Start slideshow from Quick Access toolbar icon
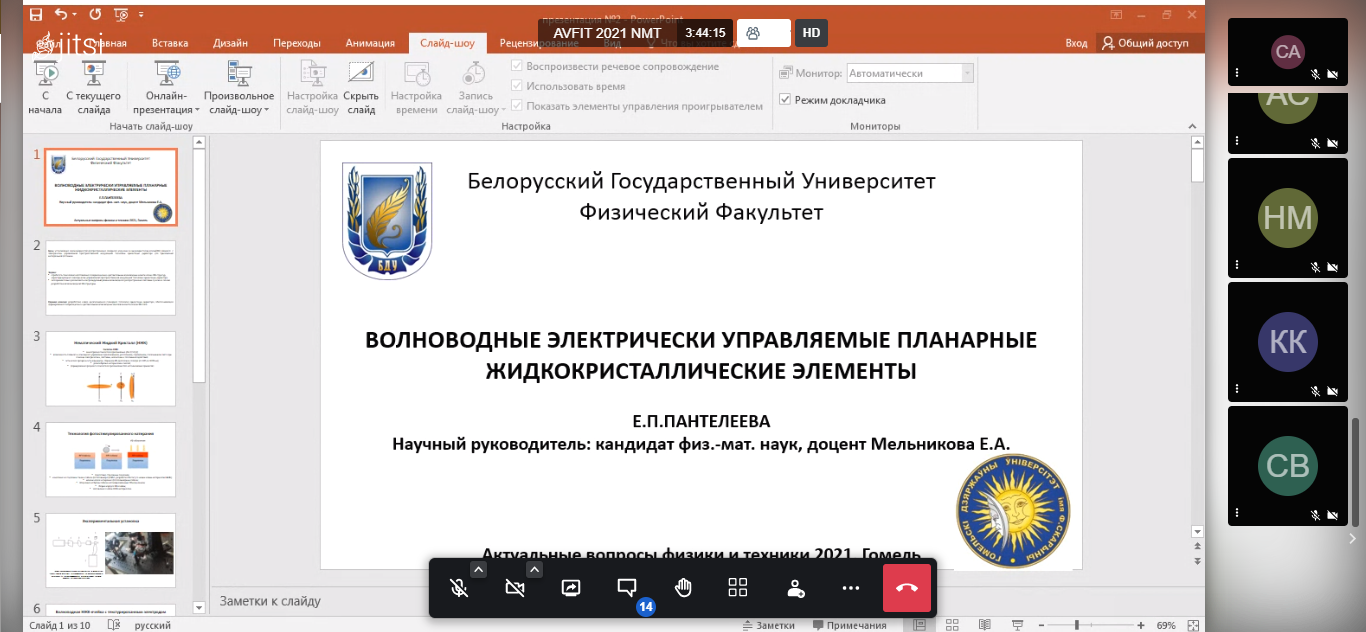 122,15
